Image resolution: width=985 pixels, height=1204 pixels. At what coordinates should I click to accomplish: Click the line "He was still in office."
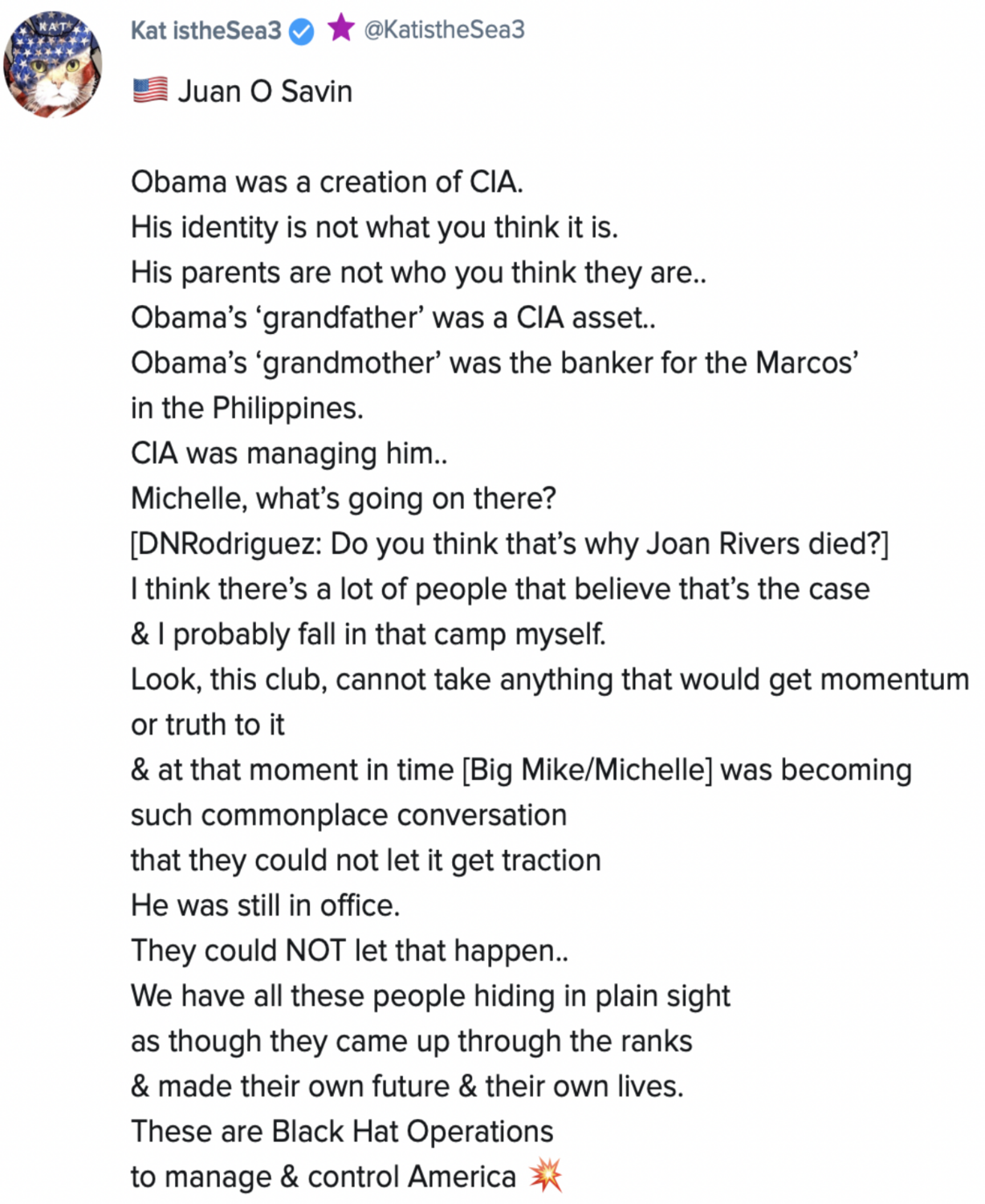[265, 905]
